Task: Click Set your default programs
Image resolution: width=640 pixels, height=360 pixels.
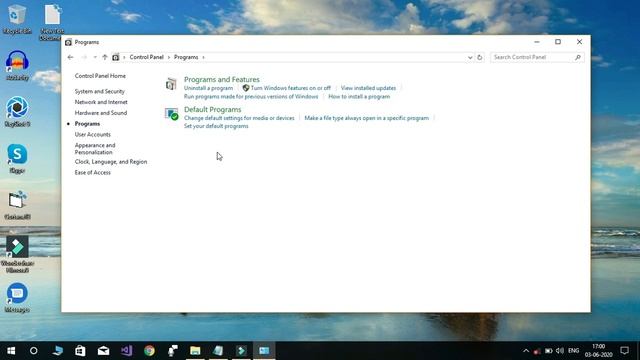Action: pyautogui.click(x=216, y=126)
